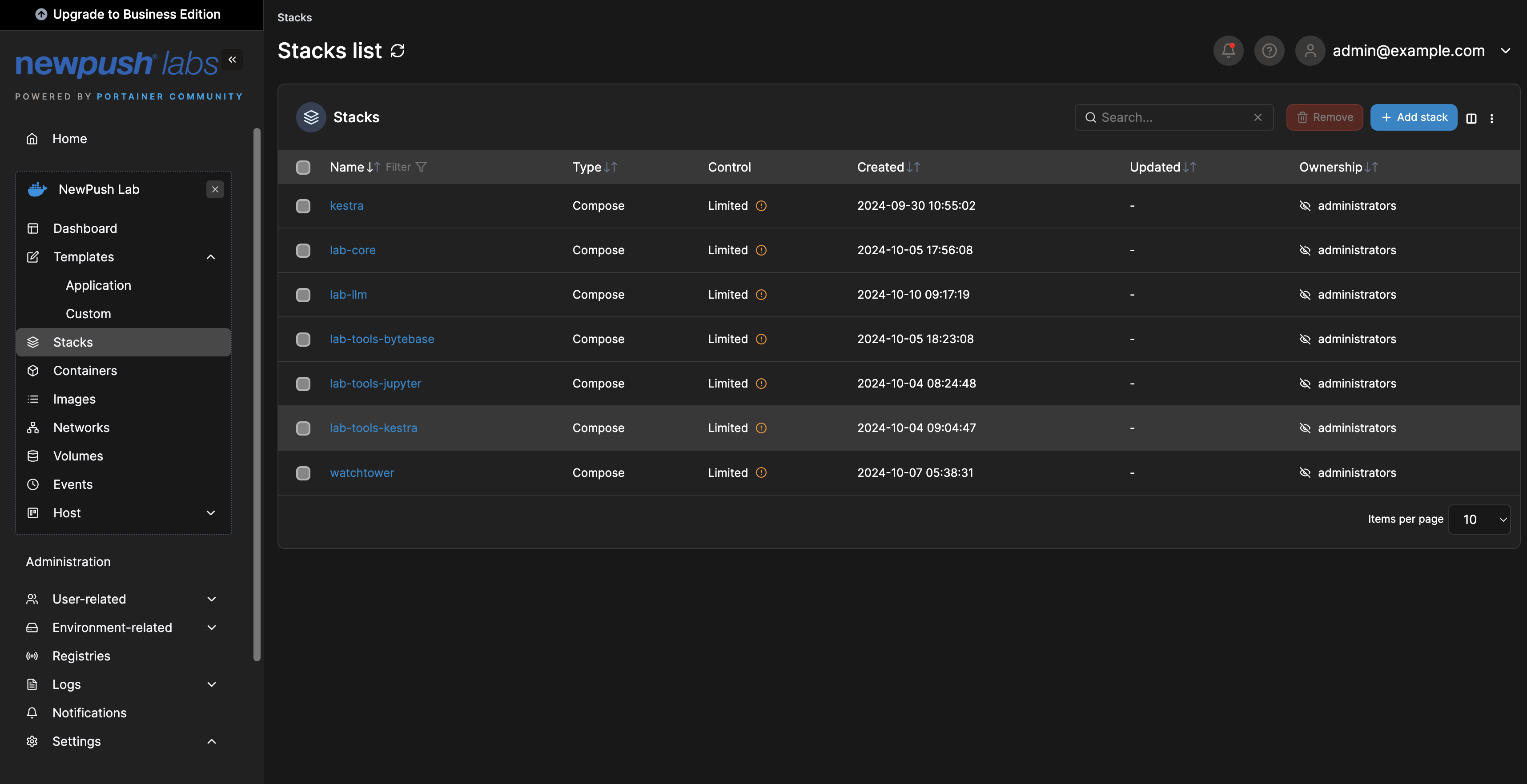
Task: Expand the Host menu chevron
Action: [x=210, y=513]
